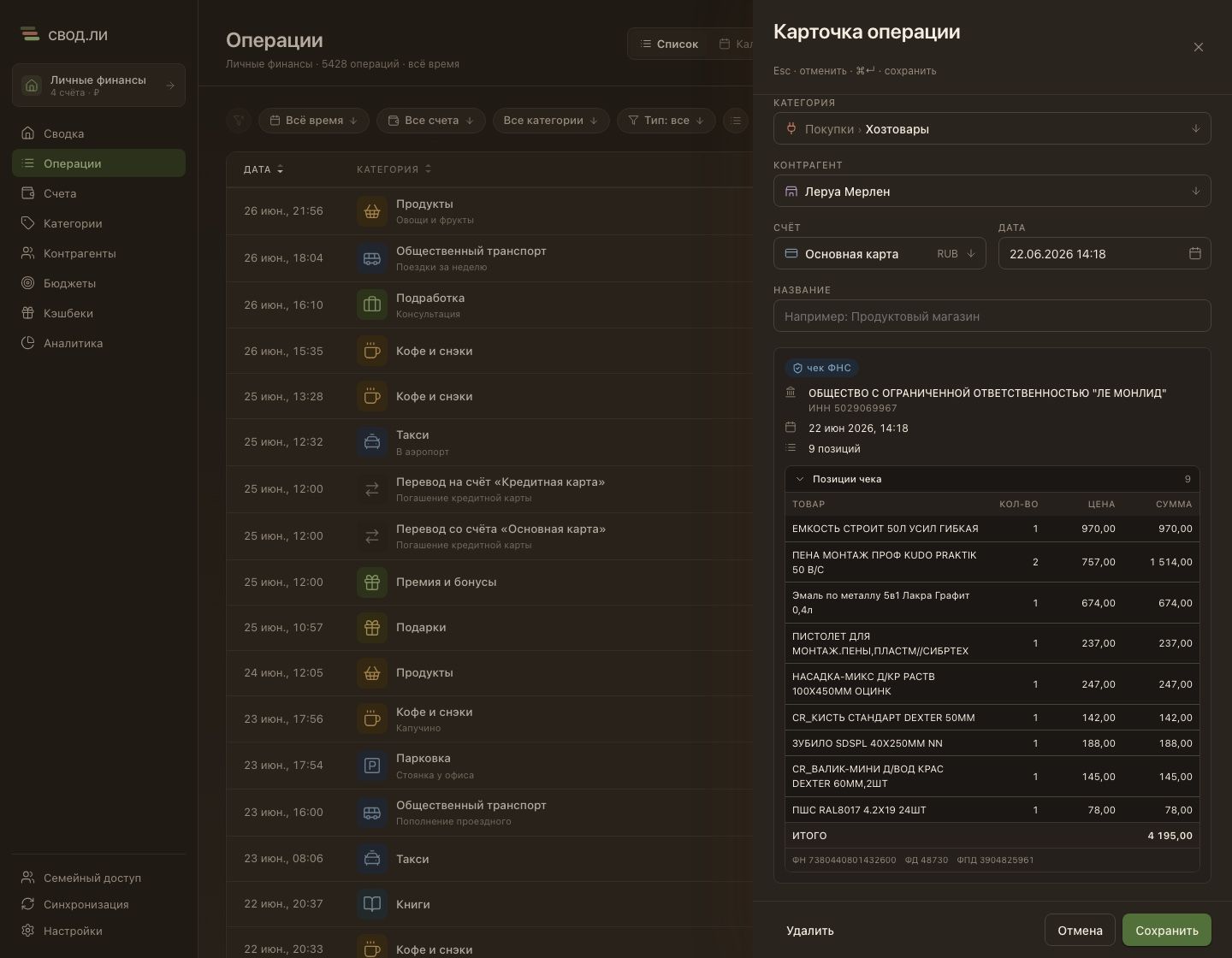
Task: Click the calendar icon in date field
Action: pyautogui.click(x=1195, y=253)
